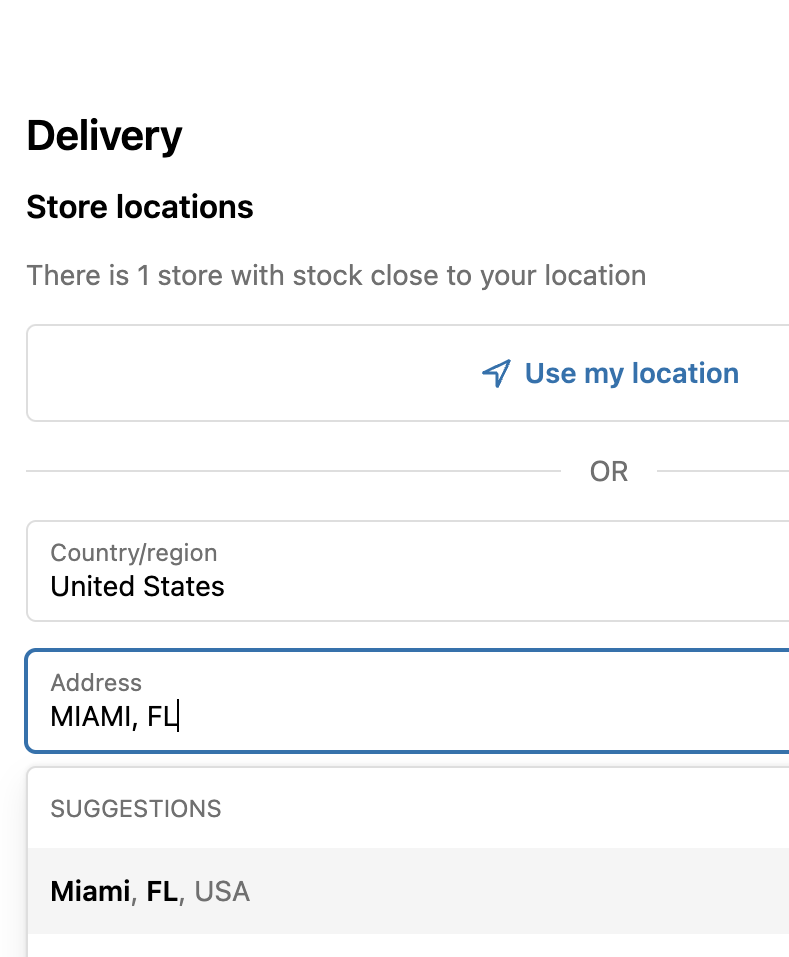
Task: Choose the 'Miami, FL, USA' suggestion
Action: click(408, 891)
